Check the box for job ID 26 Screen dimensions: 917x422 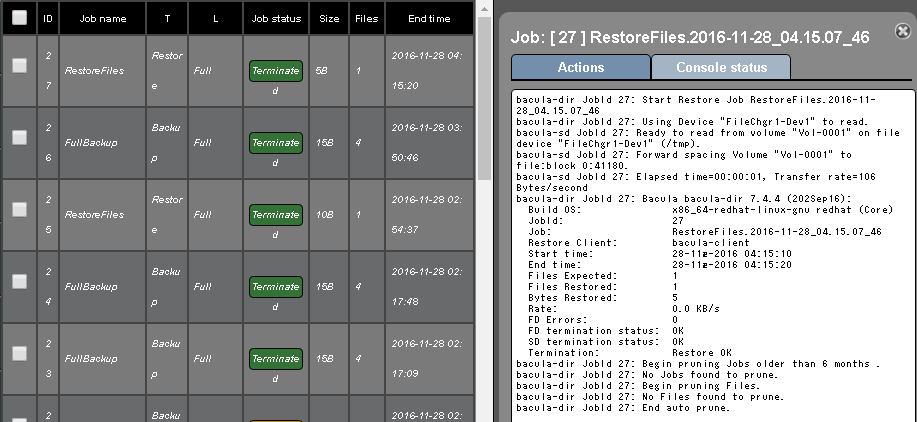(19, 137)
